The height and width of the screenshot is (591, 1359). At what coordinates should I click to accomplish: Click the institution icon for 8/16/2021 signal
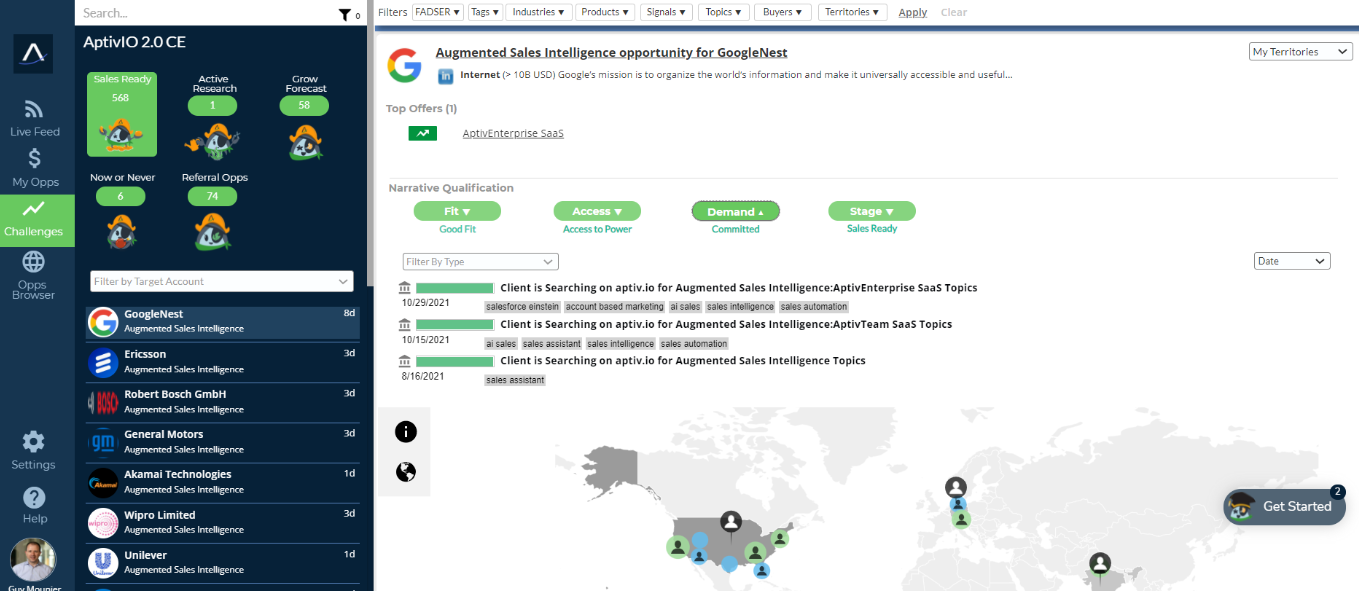click(404, 361)
